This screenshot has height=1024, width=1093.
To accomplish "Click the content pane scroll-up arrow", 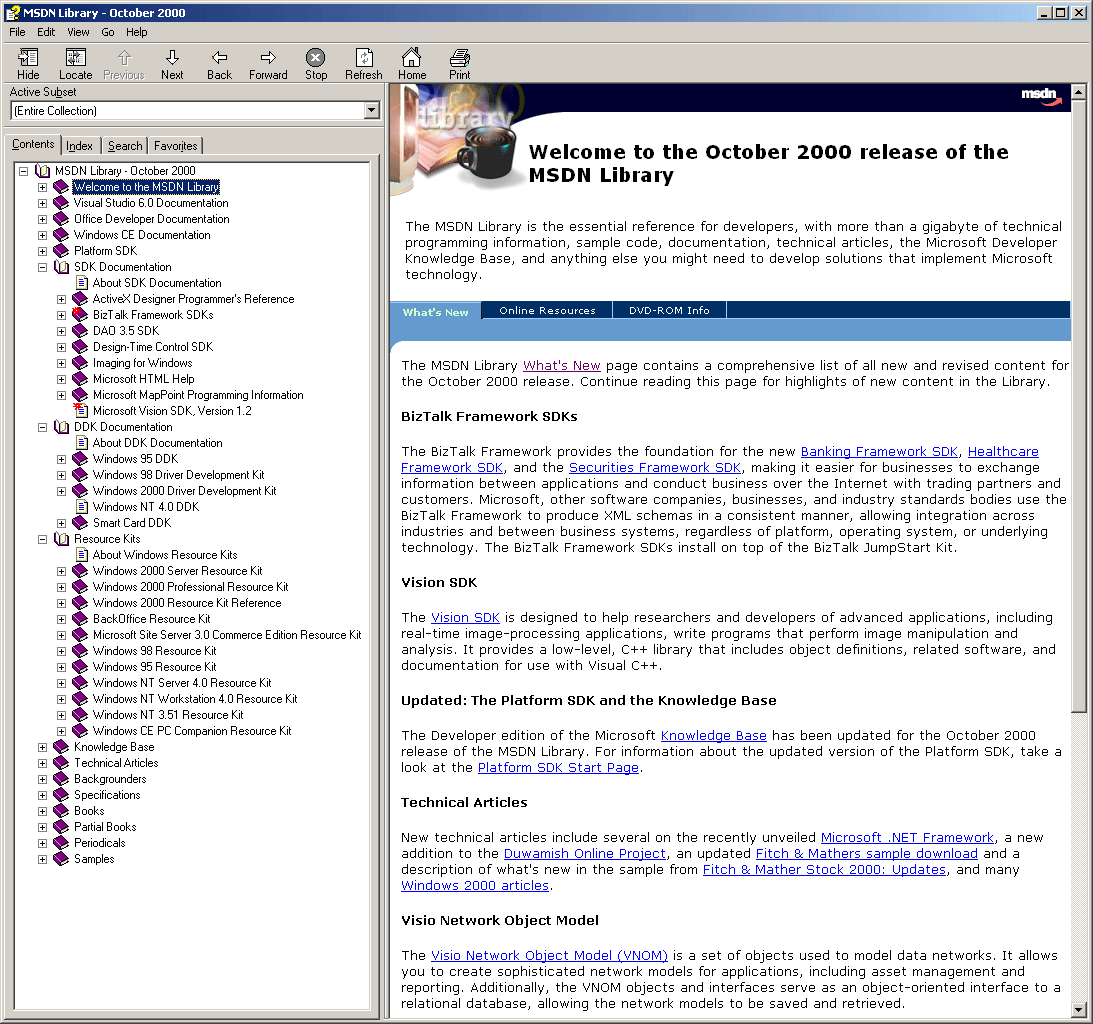I will (x=1078, y=91).
